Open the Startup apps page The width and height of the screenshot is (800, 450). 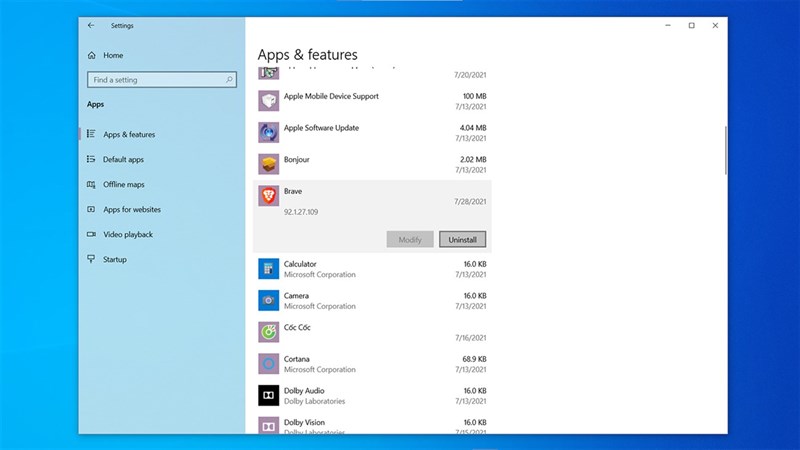(x=115, y=260)
